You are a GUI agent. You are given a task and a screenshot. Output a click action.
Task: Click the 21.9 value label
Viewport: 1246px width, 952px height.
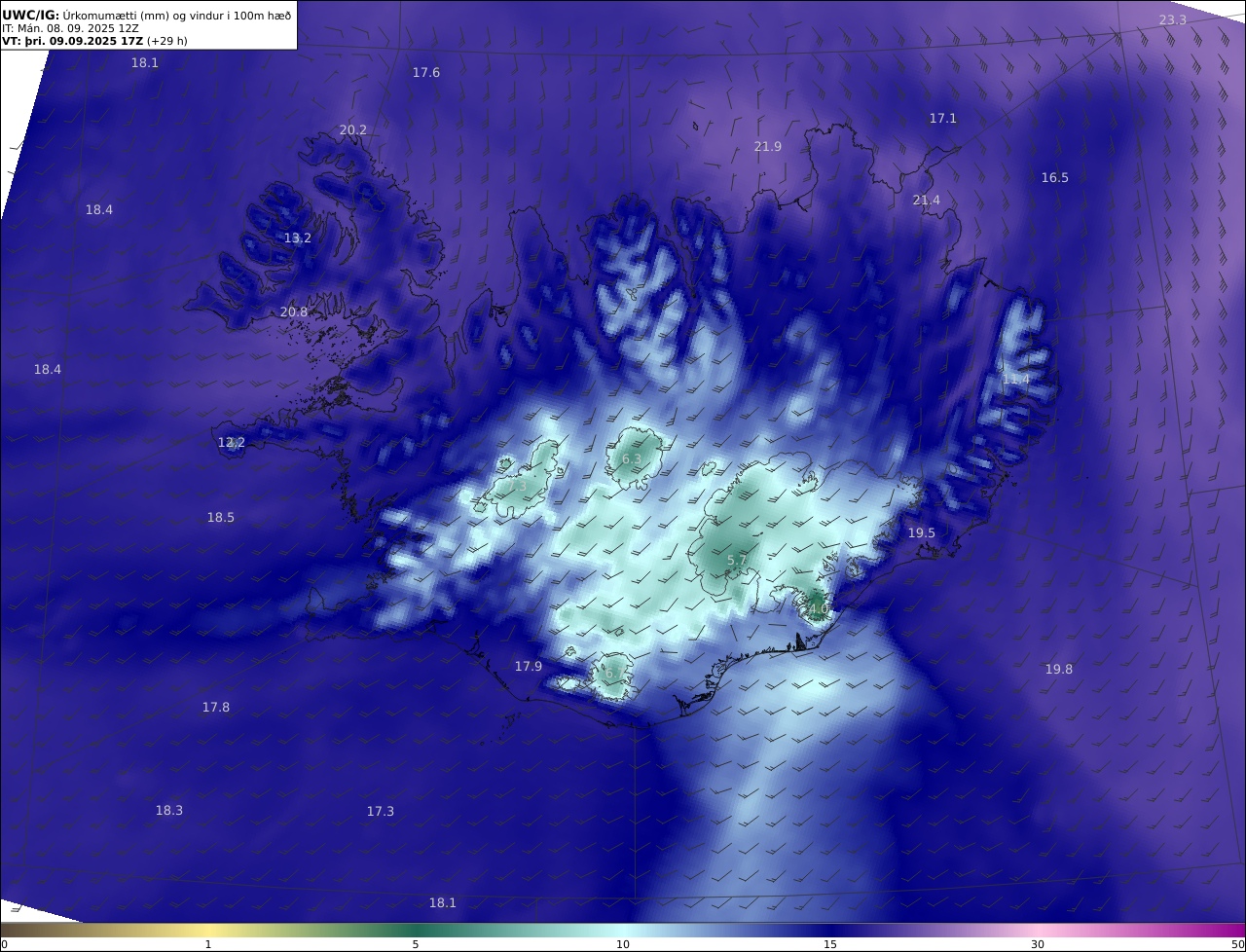point(768,147)
